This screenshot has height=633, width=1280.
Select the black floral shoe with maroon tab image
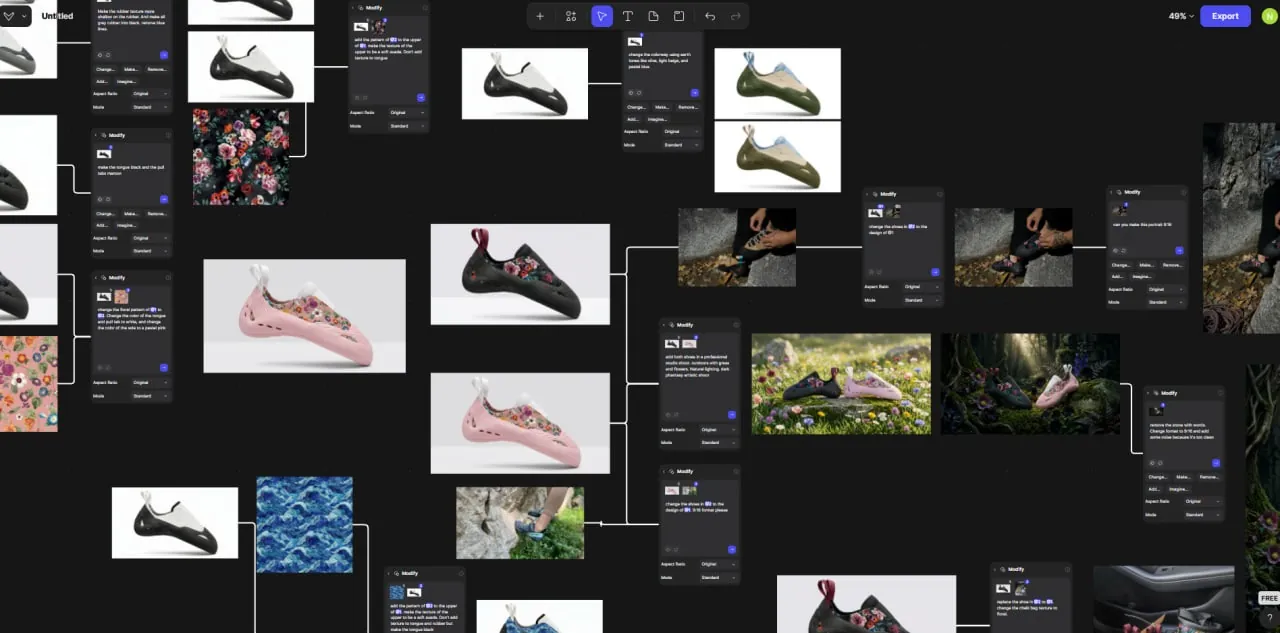click(520, 274)
